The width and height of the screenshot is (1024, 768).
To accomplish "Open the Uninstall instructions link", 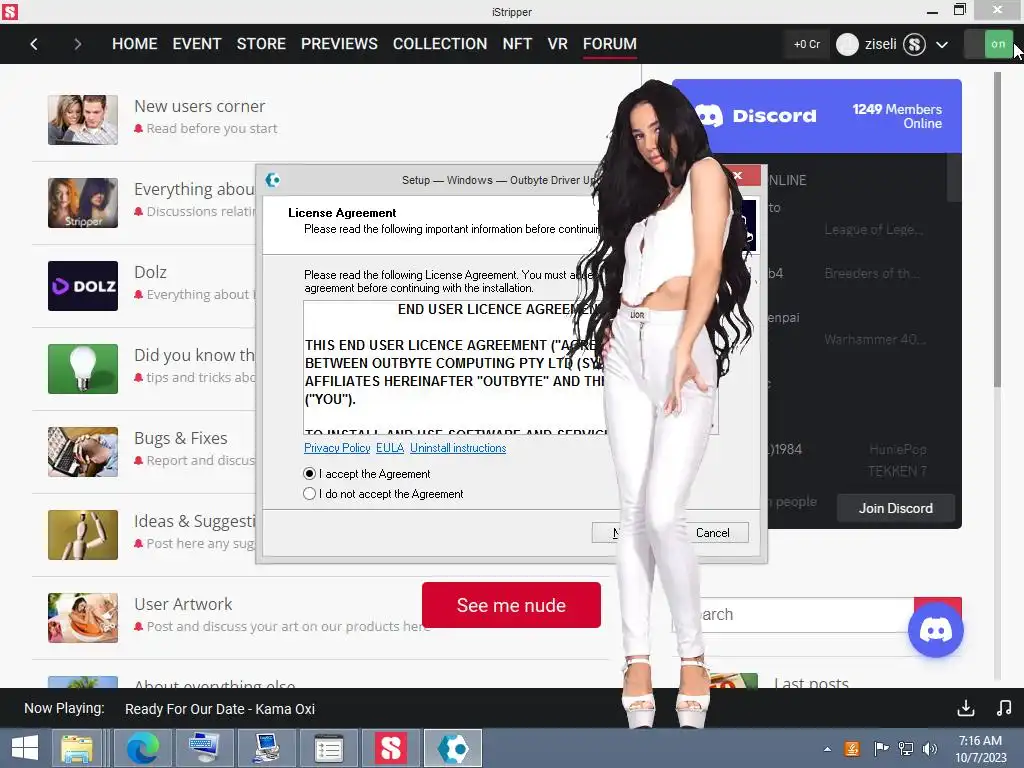I will (458, 448).
